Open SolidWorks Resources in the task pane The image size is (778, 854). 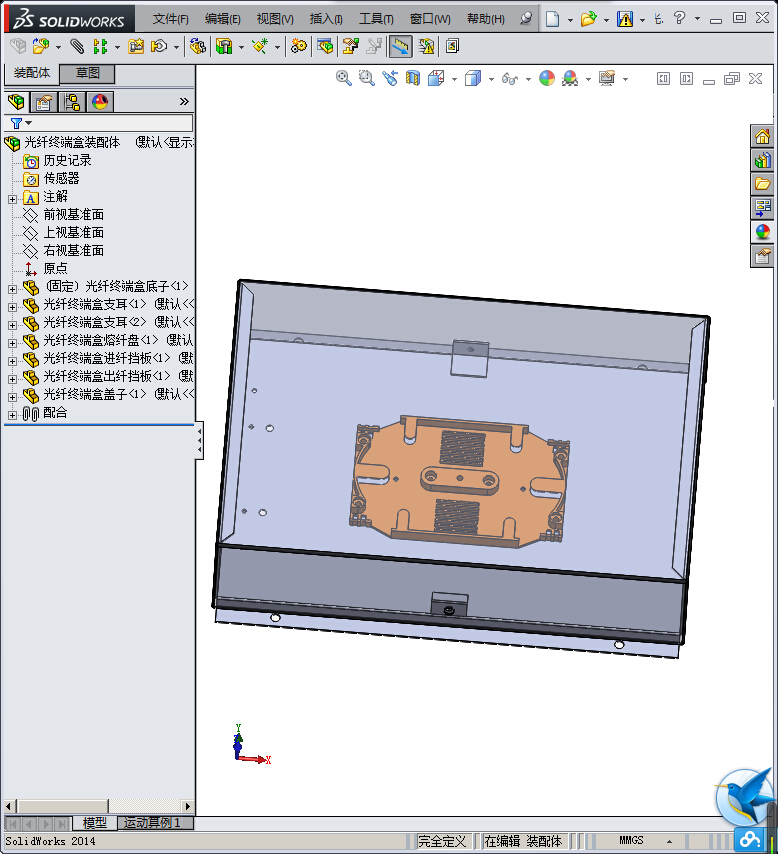(762, 136)
